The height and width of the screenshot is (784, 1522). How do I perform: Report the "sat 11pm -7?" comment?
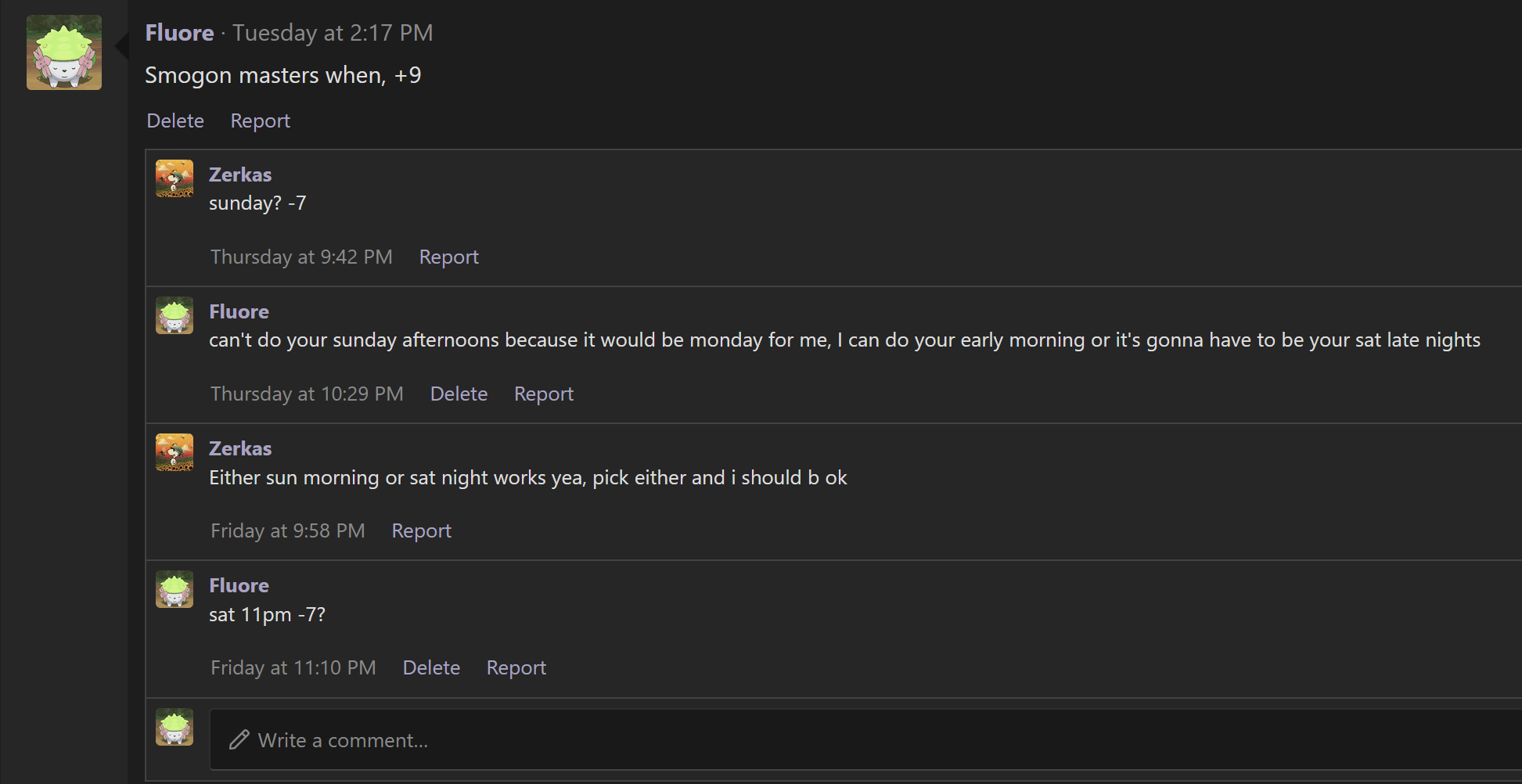[x=516, y=667]
